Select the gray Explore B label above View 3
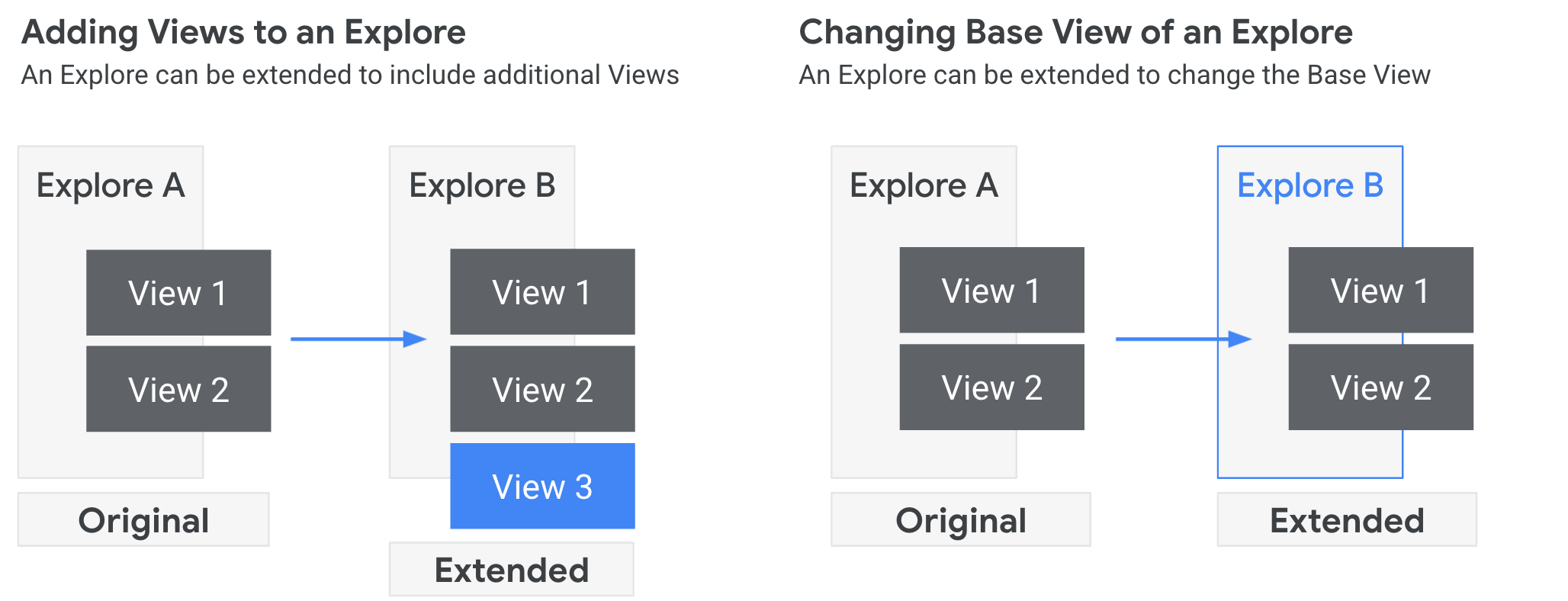 [482, 185]
